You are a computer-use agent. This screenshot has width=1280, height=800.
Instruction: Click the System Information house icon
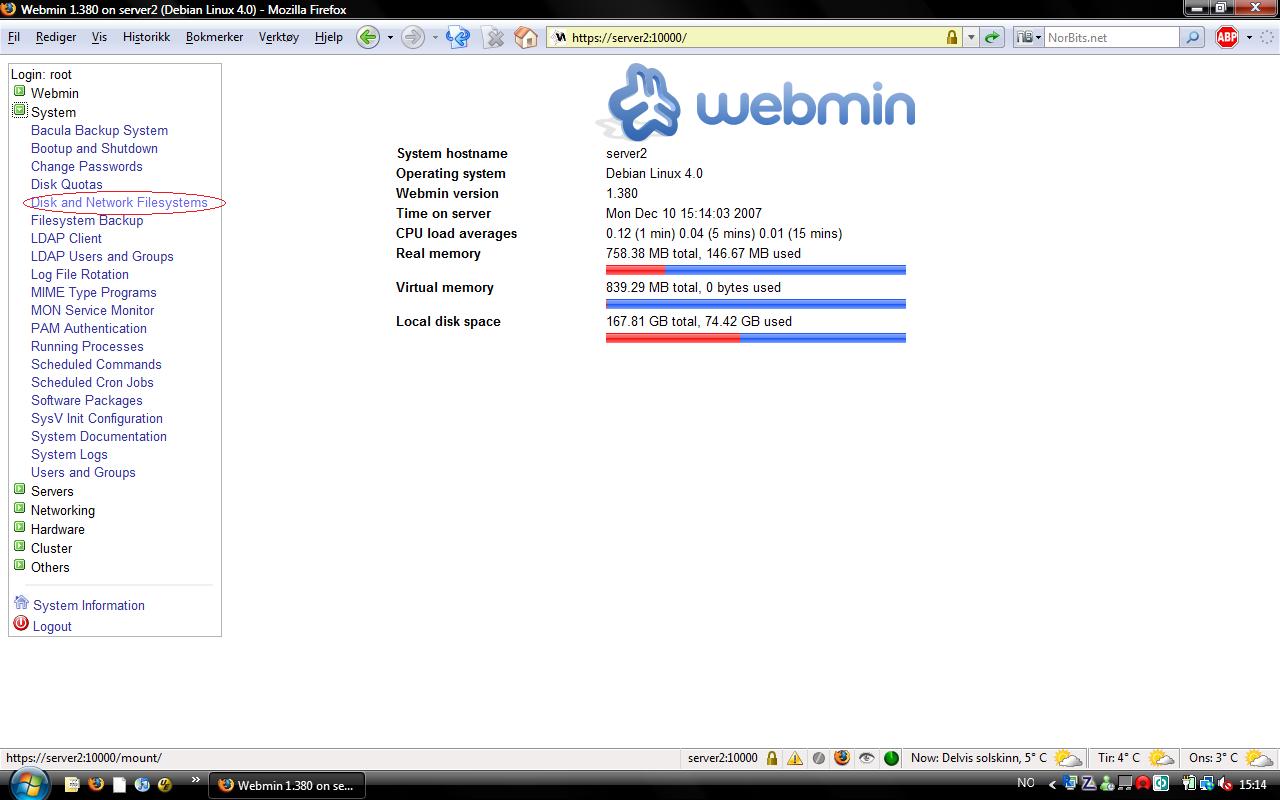click(21, 603)
